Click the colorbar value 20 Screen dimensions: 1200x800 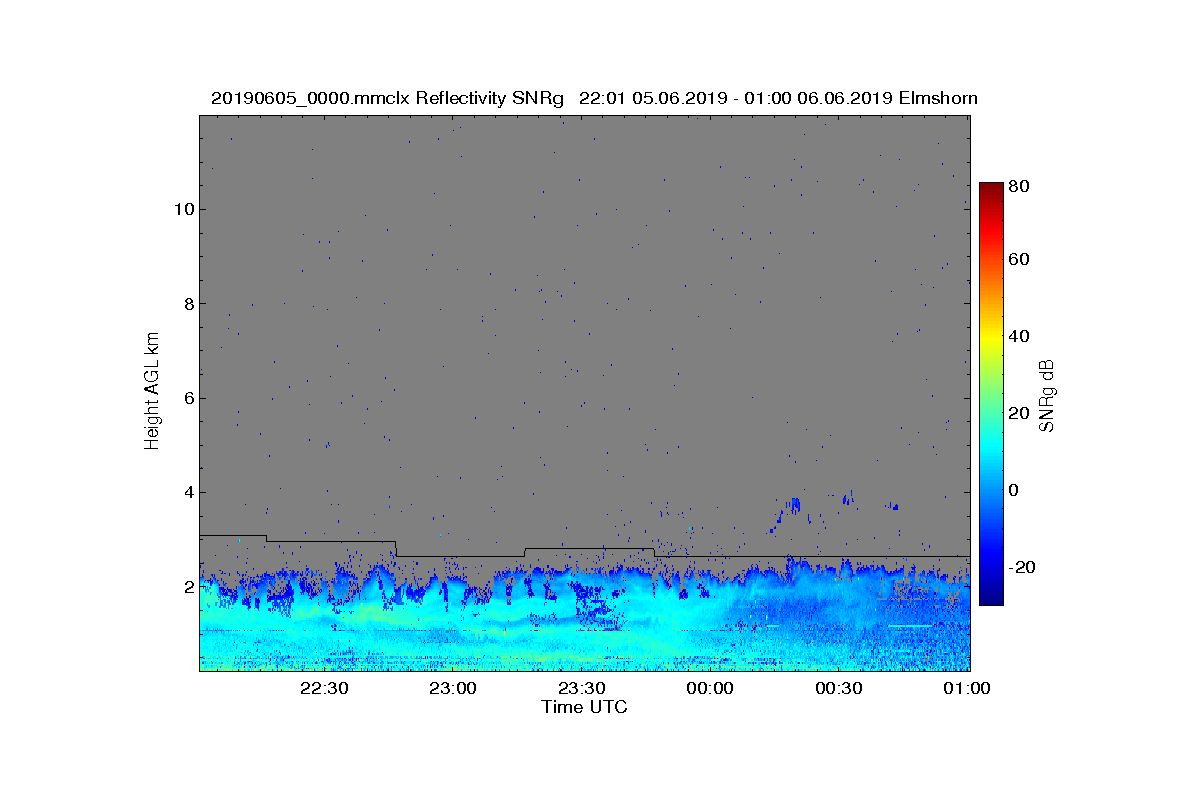click(x=1020, y=413)
